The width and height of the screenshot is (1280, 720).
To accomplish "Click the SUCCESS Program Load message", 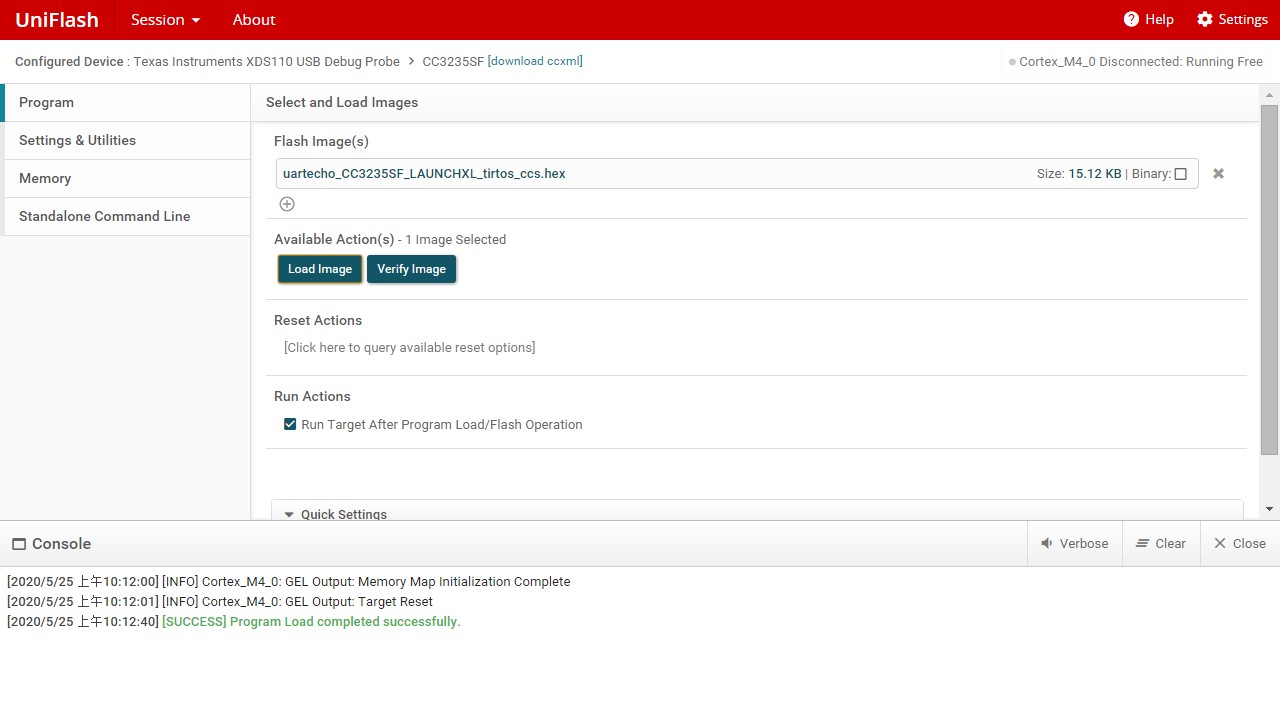I will click(311, 622).
